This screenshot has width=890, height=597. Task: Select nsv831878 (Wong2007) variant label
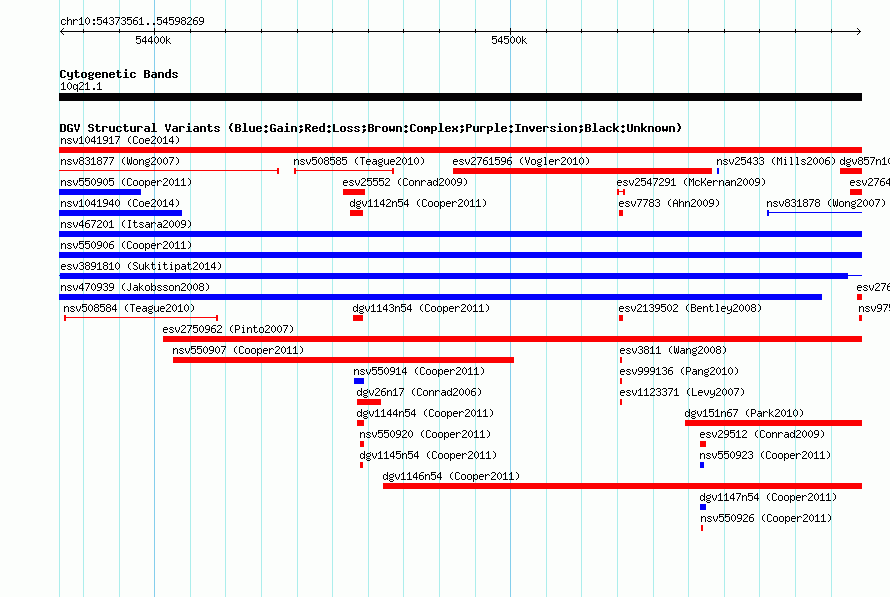(826, 203)
